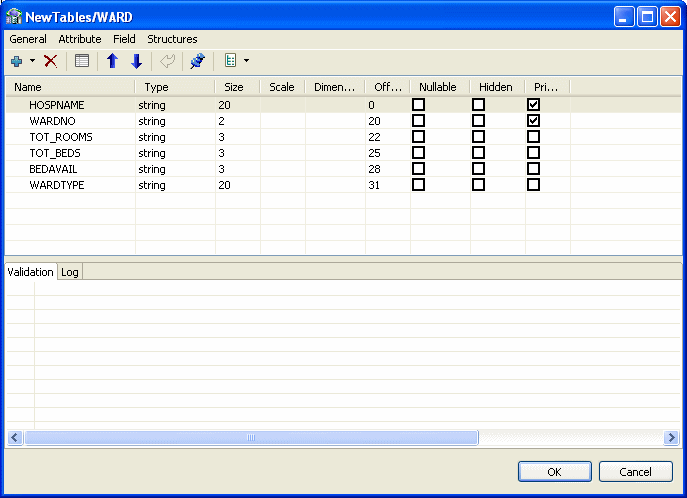The width and height of the screenshot is (687, 498).
Task: Toggle Nullable checkbox for WARDTYPE
Action: (x=418, y=185)
